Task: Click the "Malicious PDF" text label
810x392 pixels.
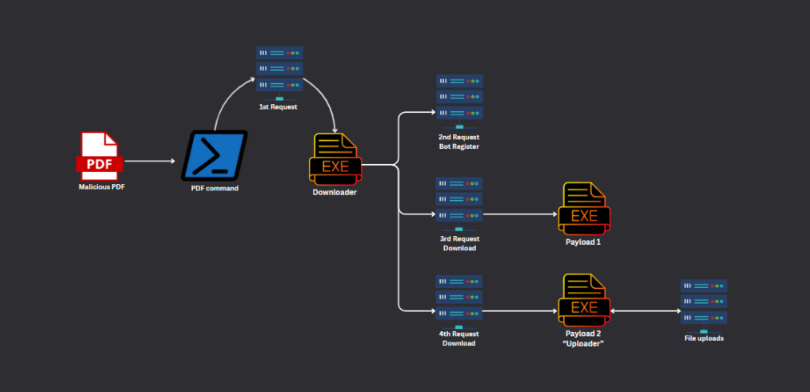Action: (x=102, y=187)
